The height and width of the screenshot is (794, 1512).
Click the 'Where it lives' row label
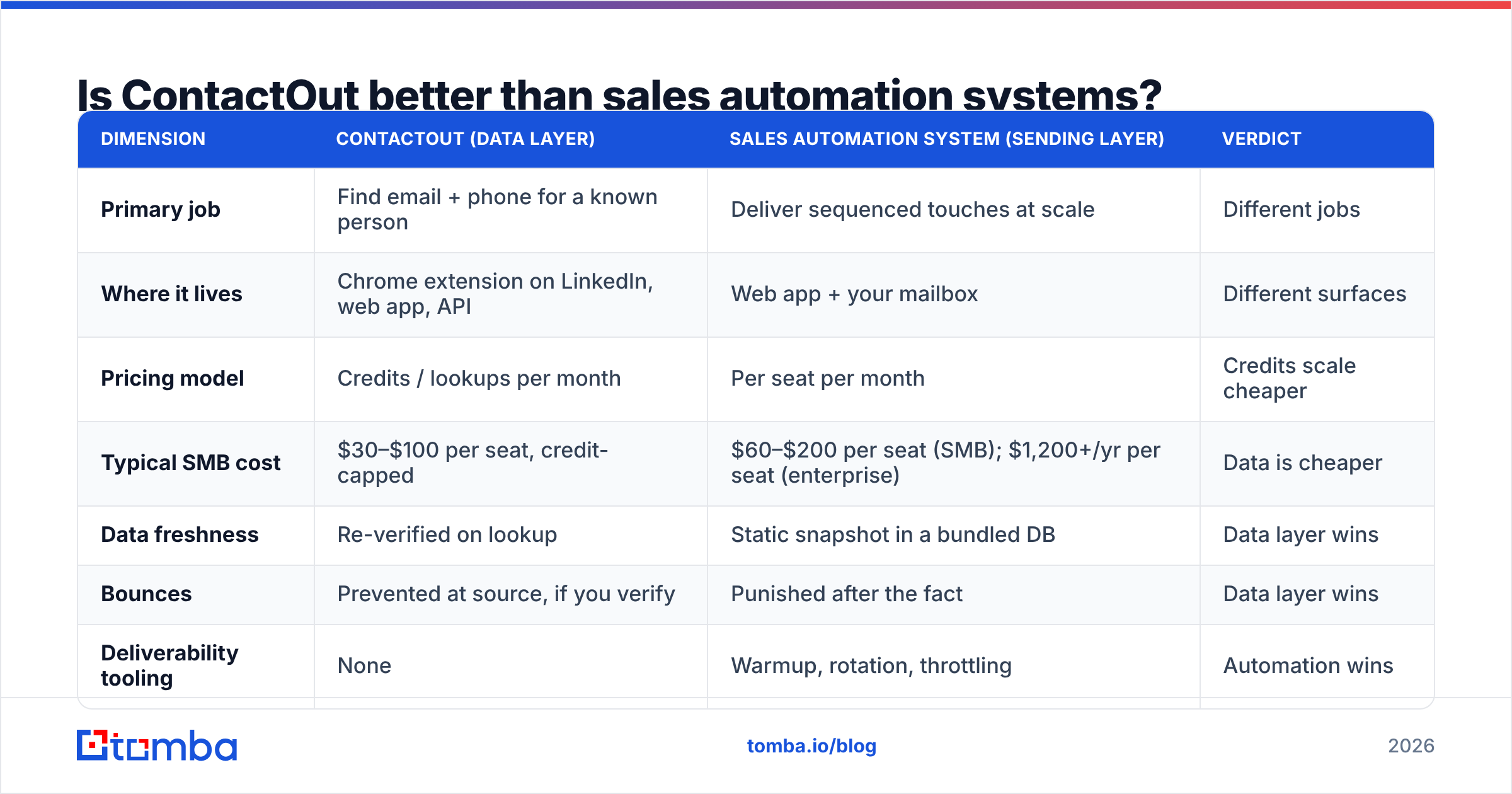tap(171, 294)
